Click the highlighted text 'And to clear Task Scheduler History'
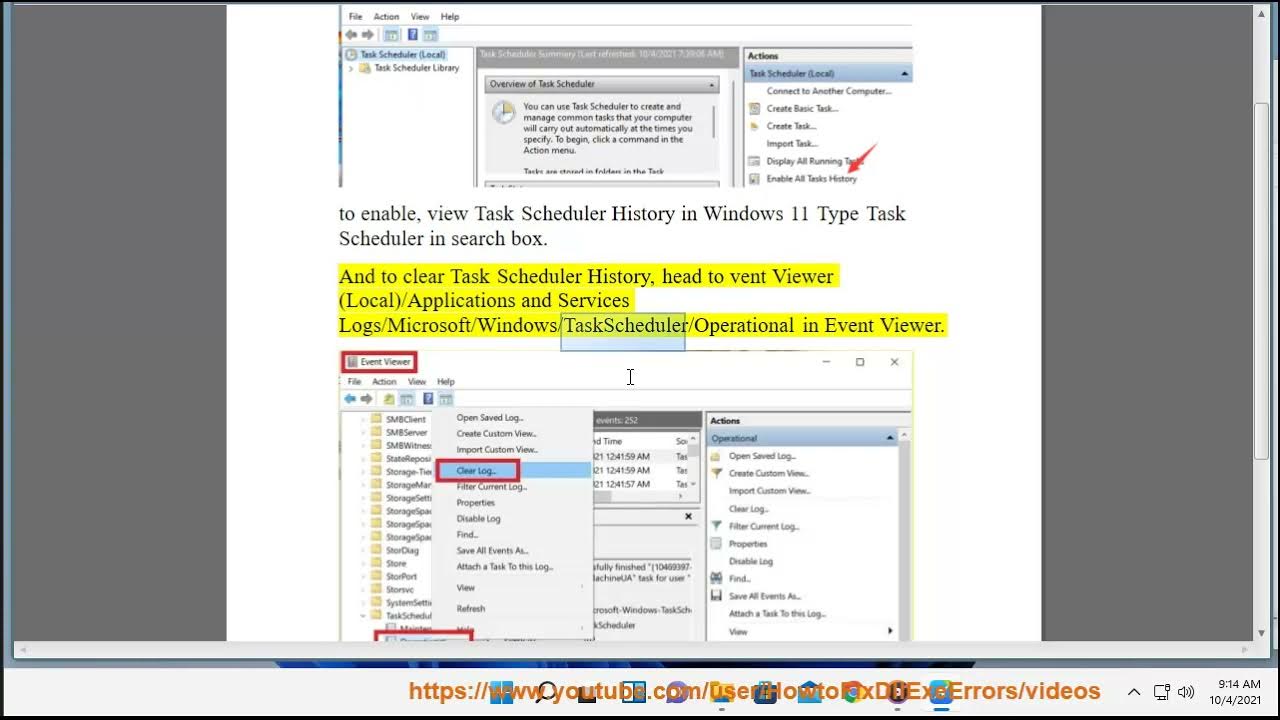This screenshot has width=1280, height=720. 497,276
